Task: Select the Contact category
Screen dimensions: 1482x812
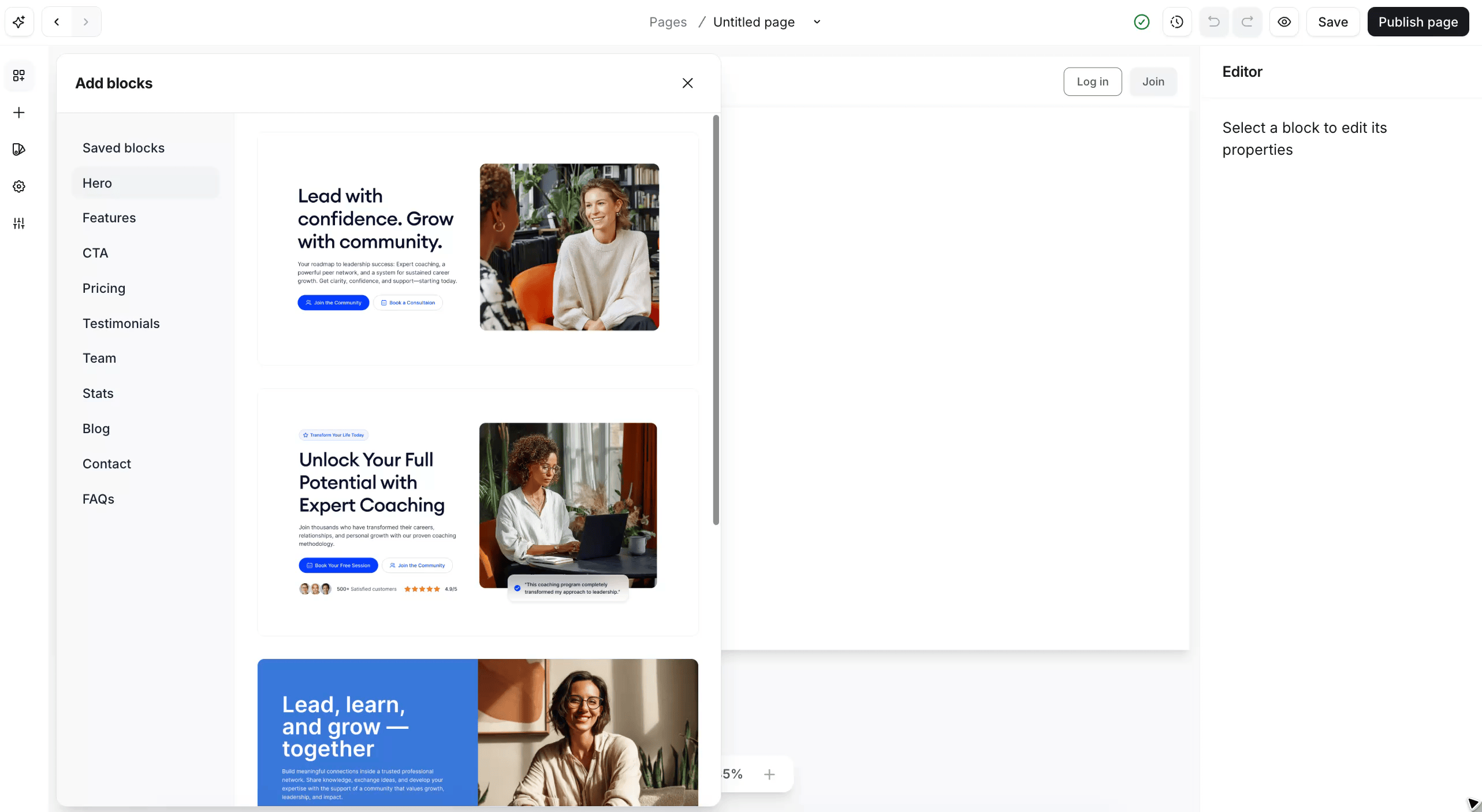Action: click(146, 464)
